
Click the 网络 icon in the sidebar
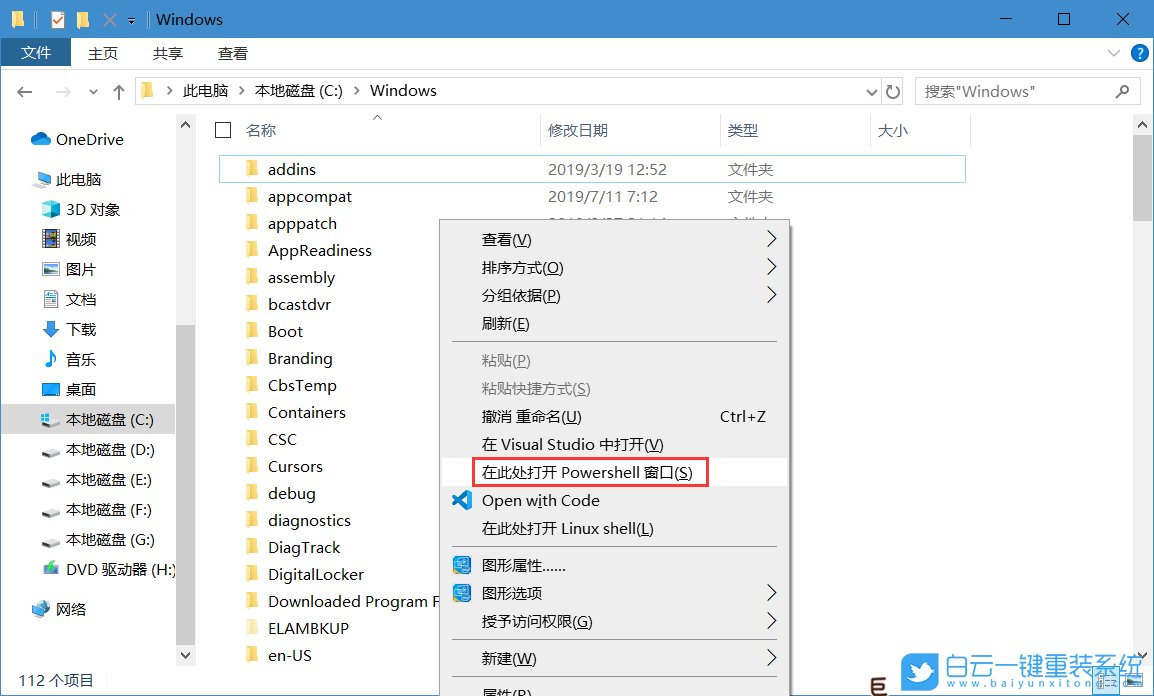tap(40, 608)
